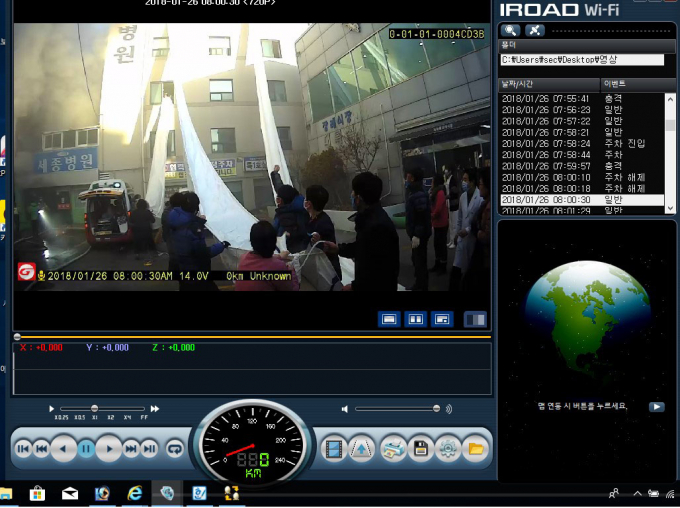The height and width of the screenshot is (508, 680).
Task: Click the playback speed slider handle
Action: click(x=95, y=408)
